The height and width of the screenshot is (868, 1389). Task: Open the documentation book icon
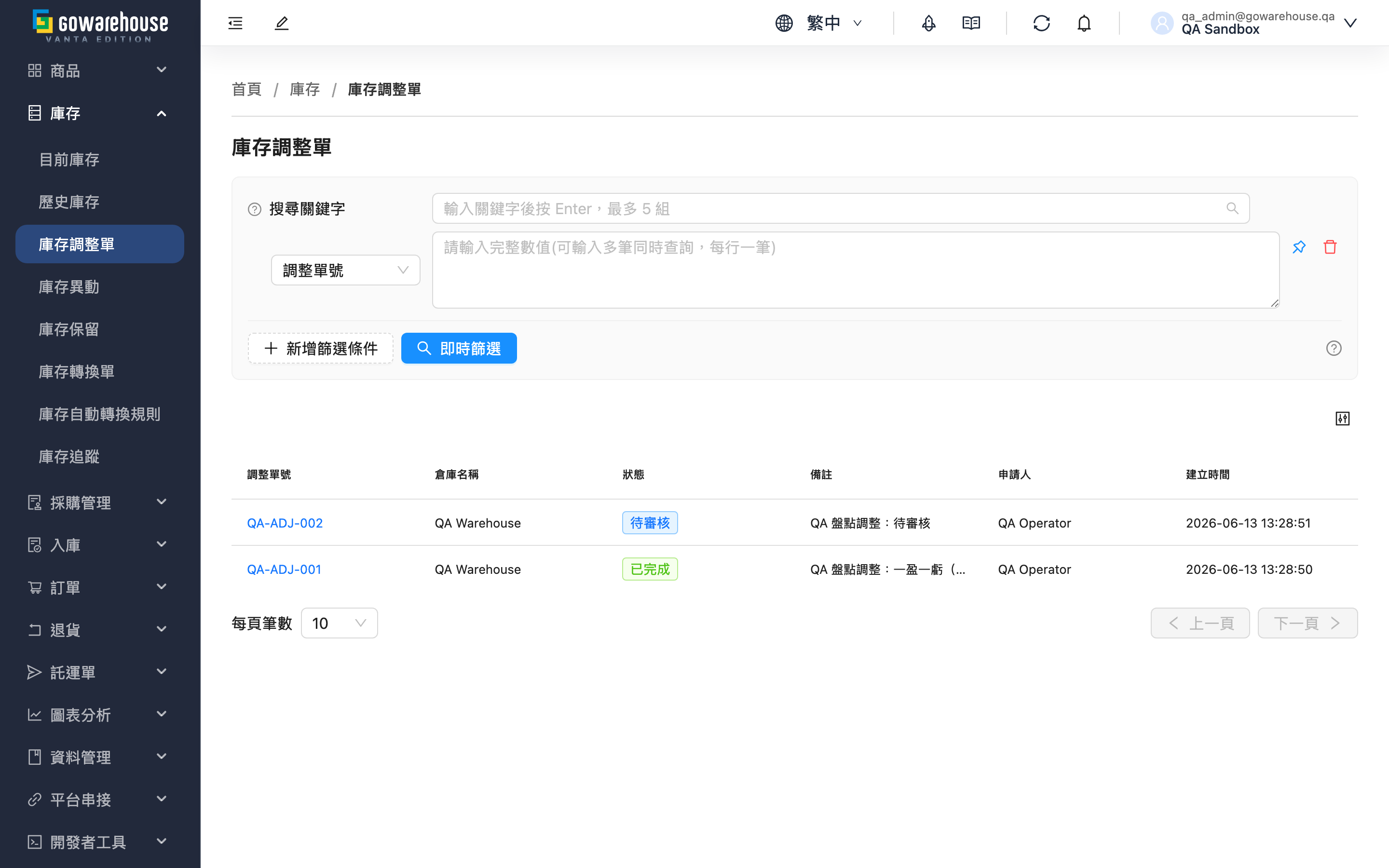click(x=971, y=23)
